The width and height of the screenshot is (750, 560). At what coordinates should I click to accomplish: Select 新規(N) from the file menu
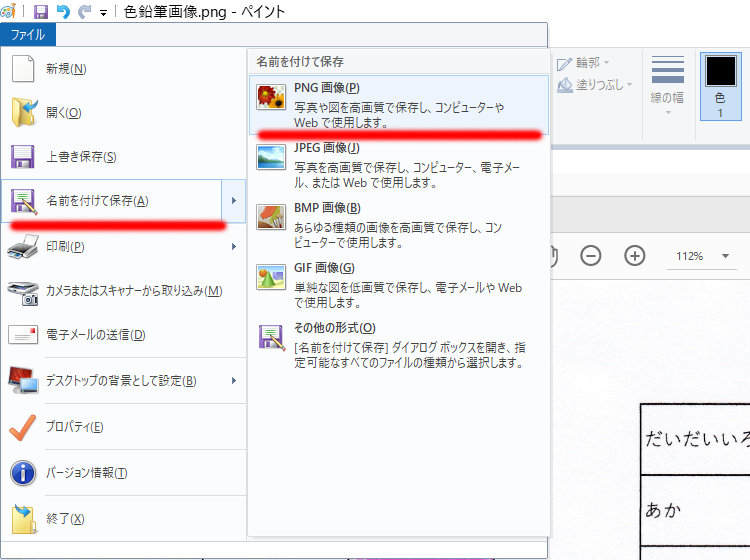pos(123,69)
